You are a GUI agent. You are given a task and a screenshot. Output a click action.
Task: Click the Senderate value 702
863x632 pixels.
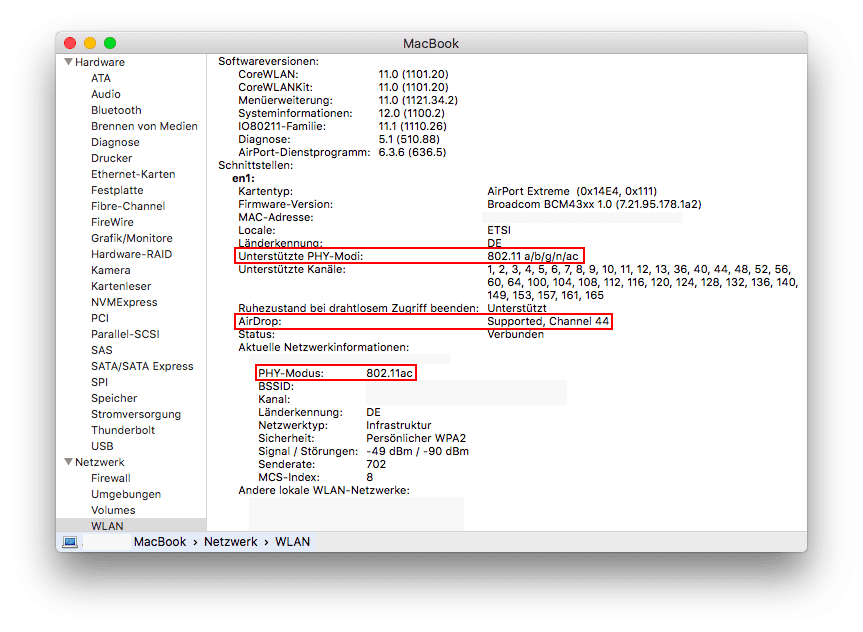[x=376, y=464]
